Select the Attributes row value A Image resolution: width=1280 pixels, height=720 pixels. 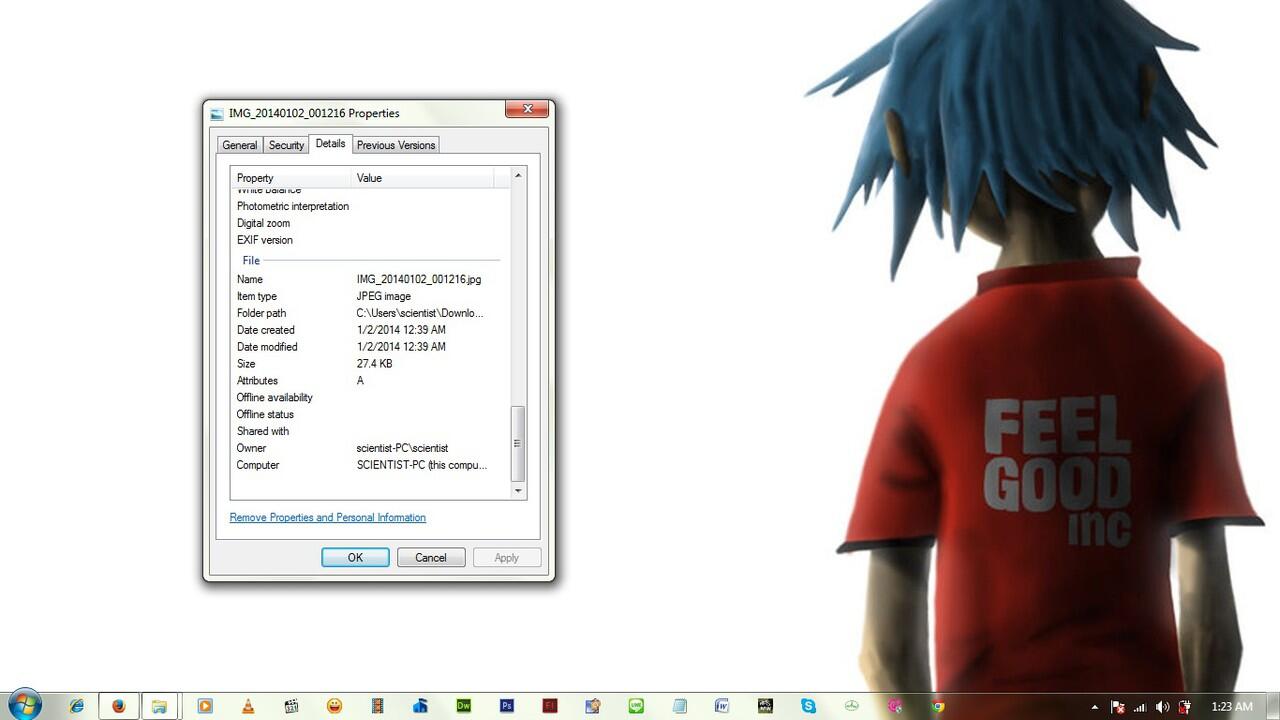click(x=361, y=381)
